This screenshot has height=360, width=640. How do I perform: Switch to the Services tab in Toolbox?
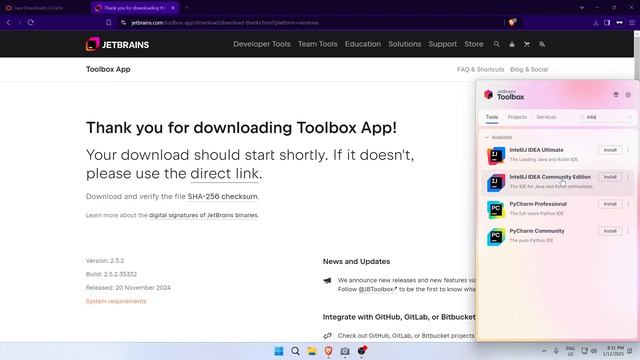(x=546, y=117)
